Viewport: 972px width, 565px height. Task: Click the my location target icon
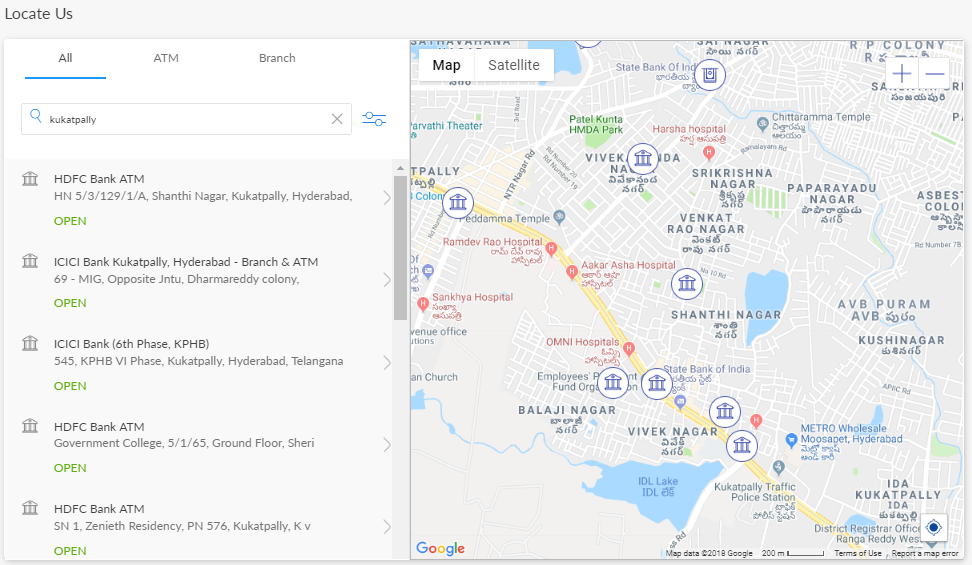coord(934,527)
